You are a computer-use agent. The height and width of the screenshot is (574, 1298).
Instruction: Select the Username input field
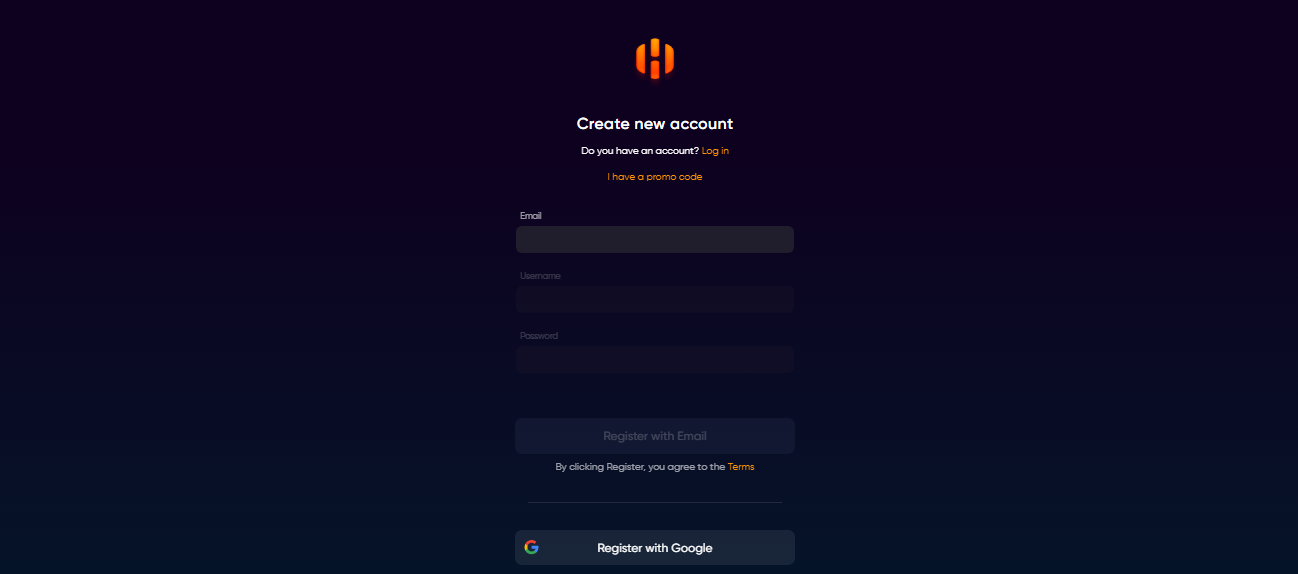pyautogui.click(x=655, y=300)
